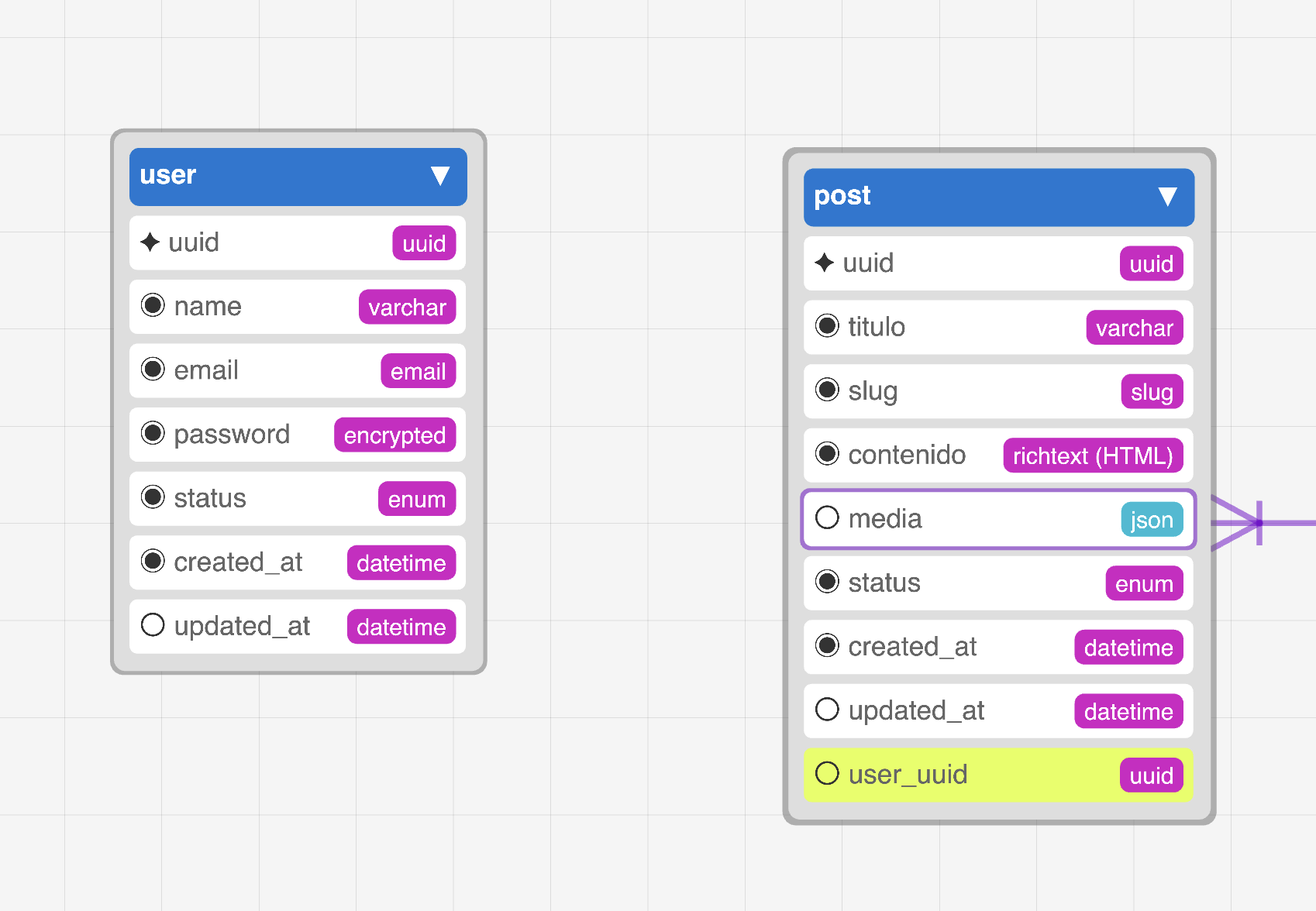Click the json type badge on media
Screen dimensions: 1316x911
pos(1151,520)
